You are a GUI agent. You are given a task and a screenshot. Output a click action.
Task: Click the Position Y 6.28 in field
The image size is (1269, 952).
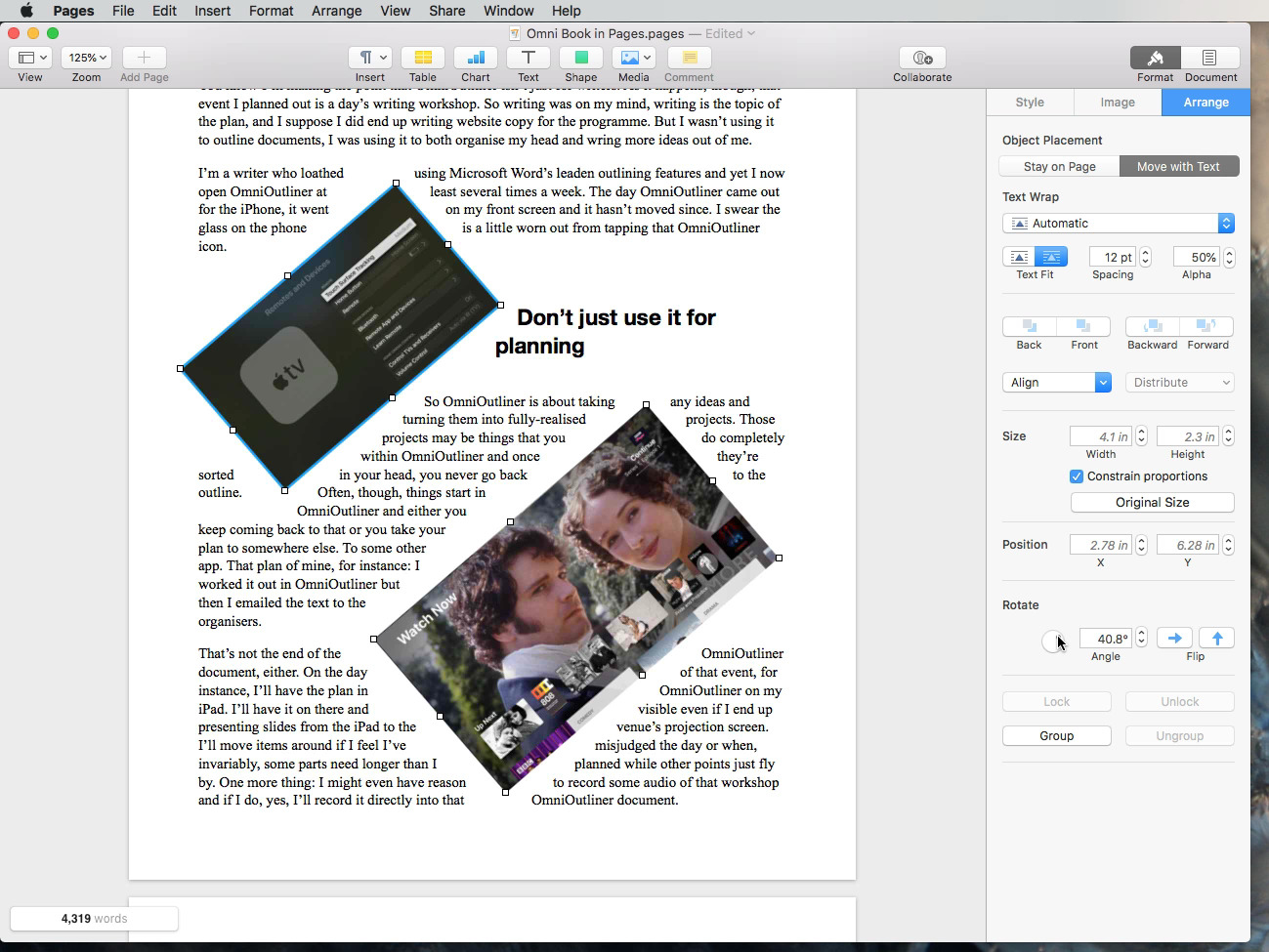tap(1188, 545)
